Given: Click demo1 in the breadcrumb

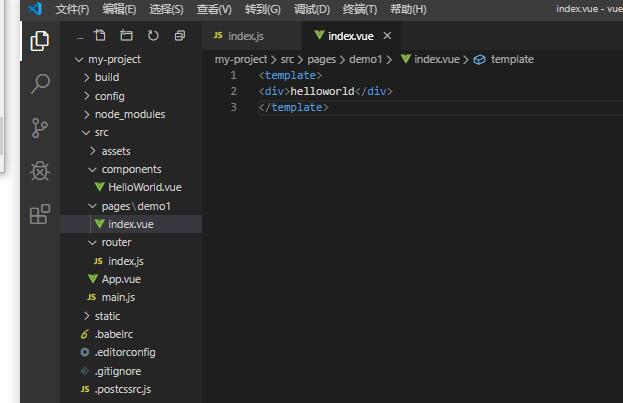Looking at the screenshot, I should (x=366, y=60).
